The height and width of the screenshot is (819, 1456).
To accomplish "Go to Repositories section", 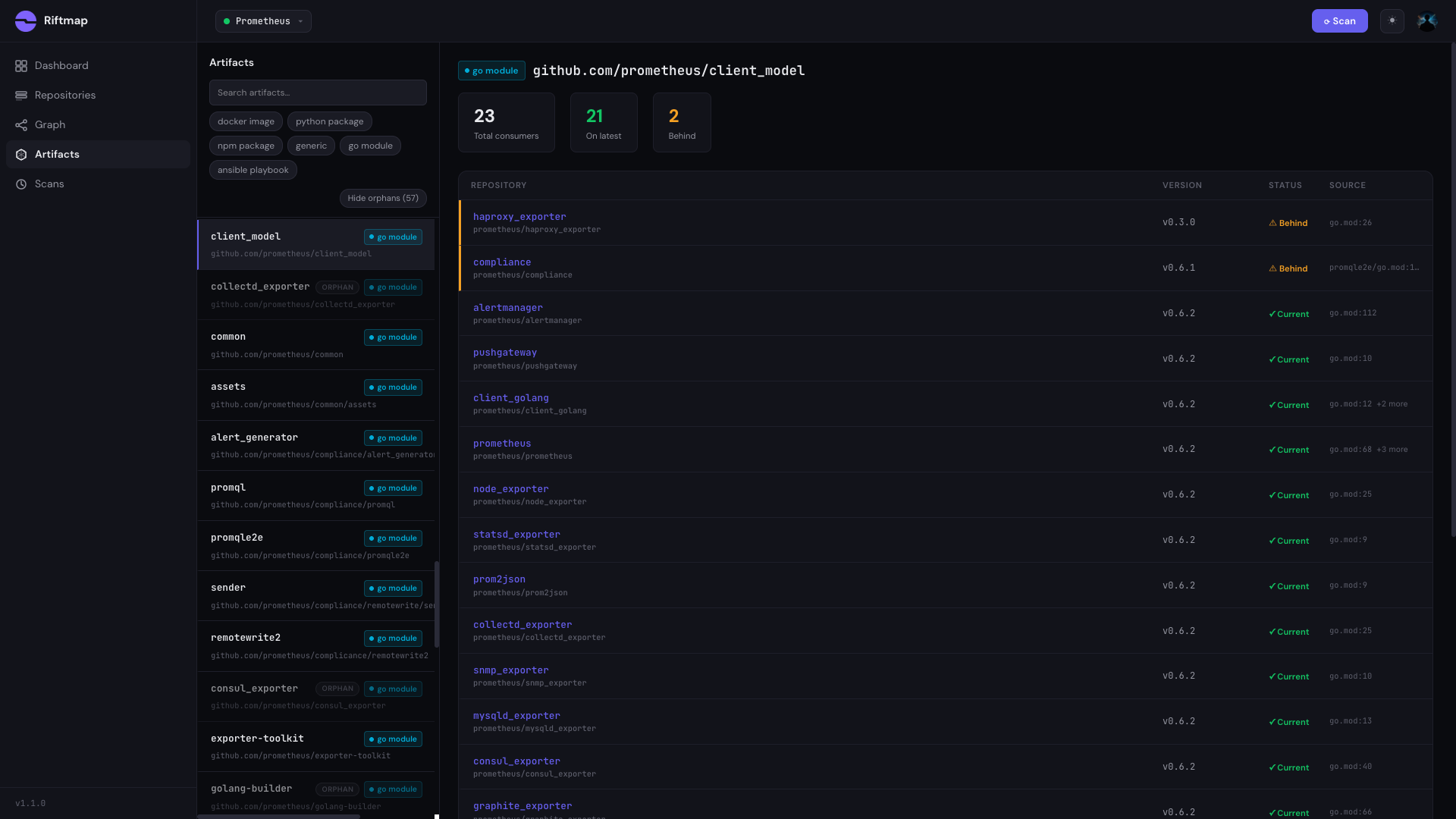I will coord(98,96).
